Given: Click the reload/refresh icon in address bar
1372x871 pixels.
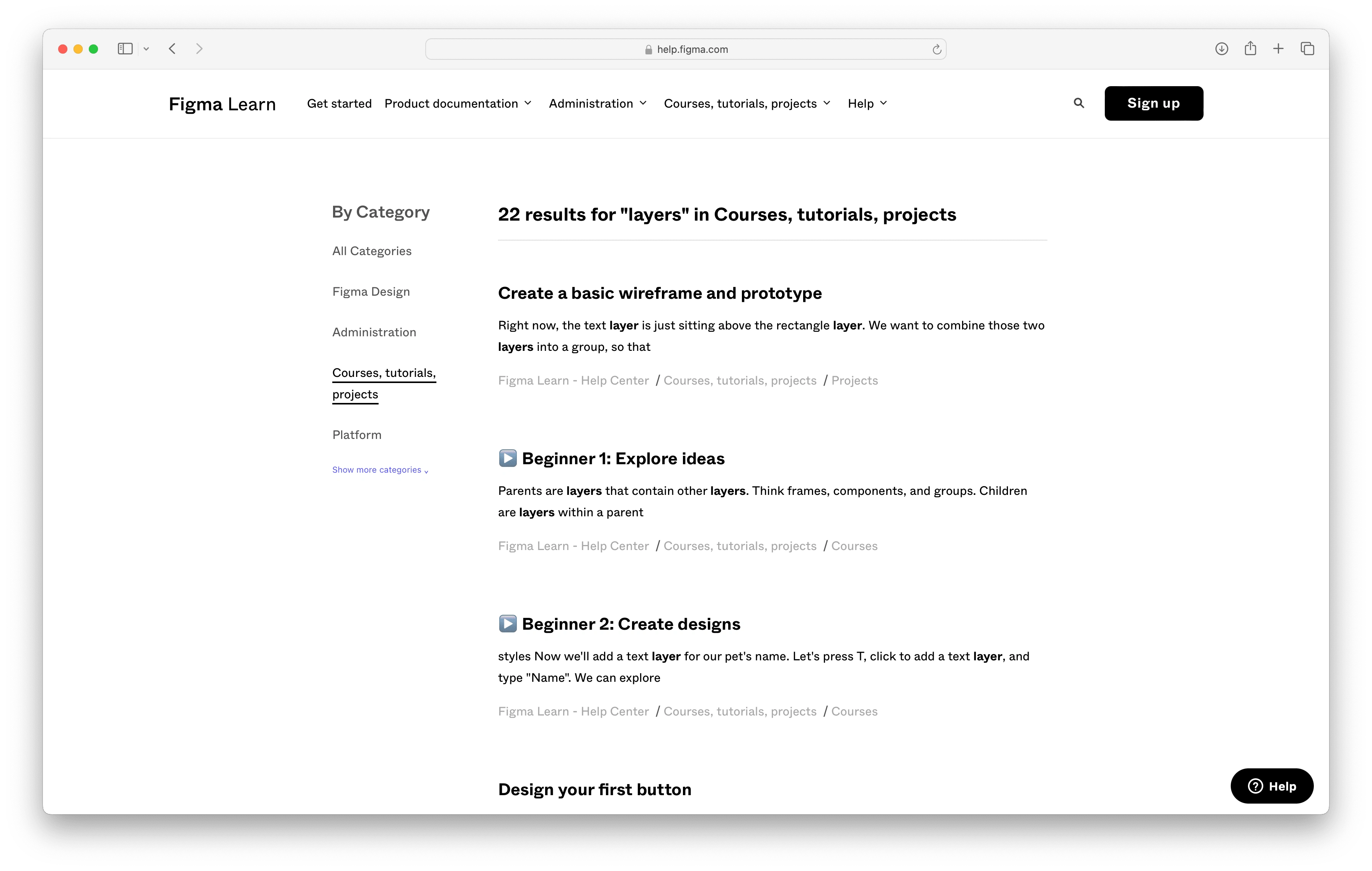Looking at the screenshot, I should coord(936,48).
